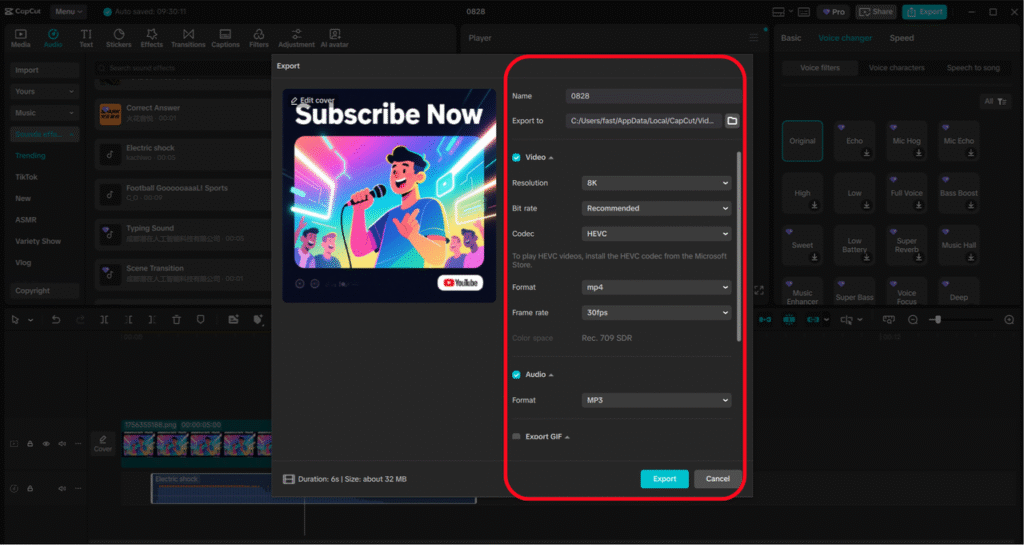Click the Export dialog vertical scrollbar
Screen dimensions: 1024x545
tap(739, 247)
